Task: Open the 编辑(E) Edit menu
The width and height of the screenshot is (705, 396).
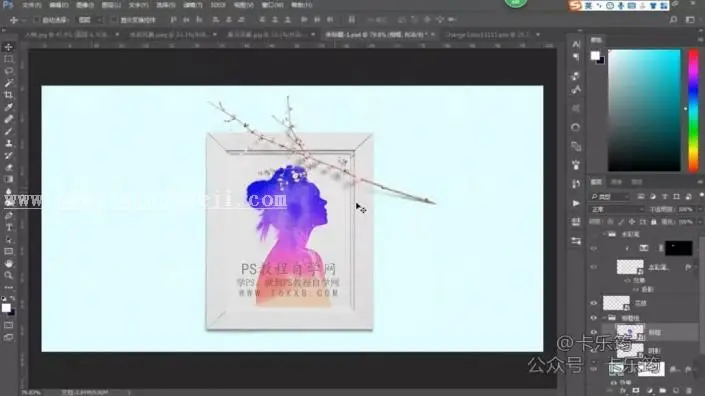Action: (59, 5)
